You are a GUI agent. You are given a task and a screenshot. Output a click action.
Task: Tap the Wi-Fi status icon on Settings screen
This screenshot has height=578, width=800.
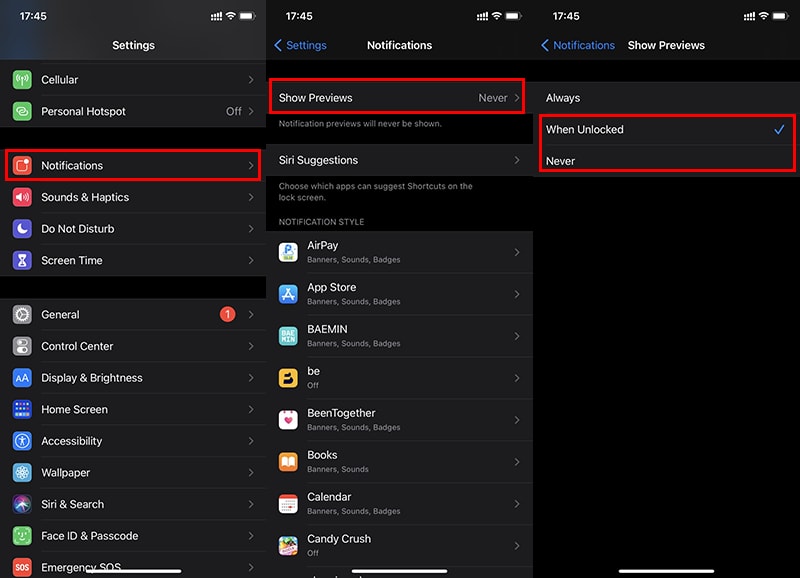pos(231,16)
